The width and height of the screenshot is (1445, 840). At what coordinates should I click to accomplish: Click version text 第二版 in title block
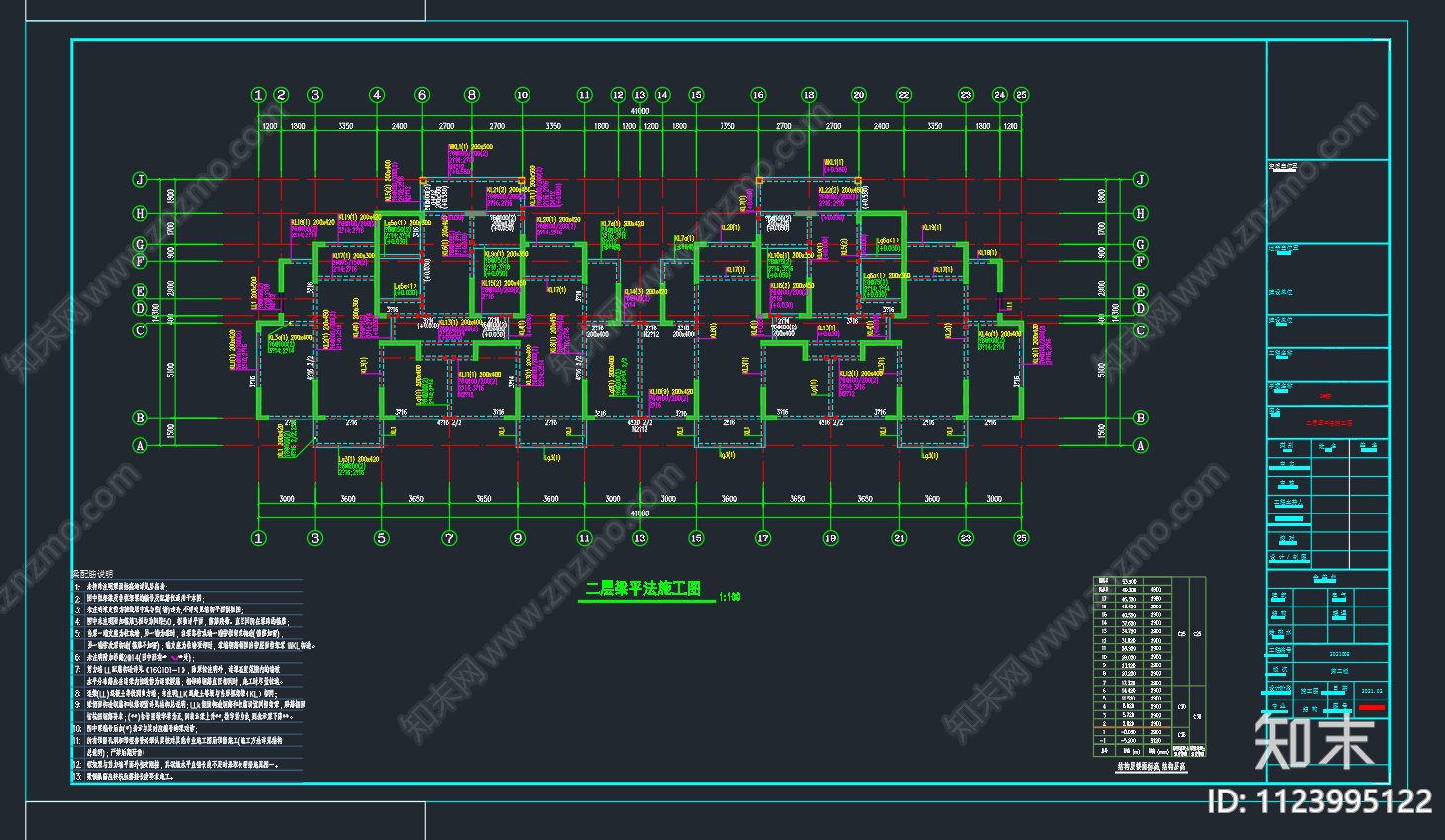[x=1339, y=672]
